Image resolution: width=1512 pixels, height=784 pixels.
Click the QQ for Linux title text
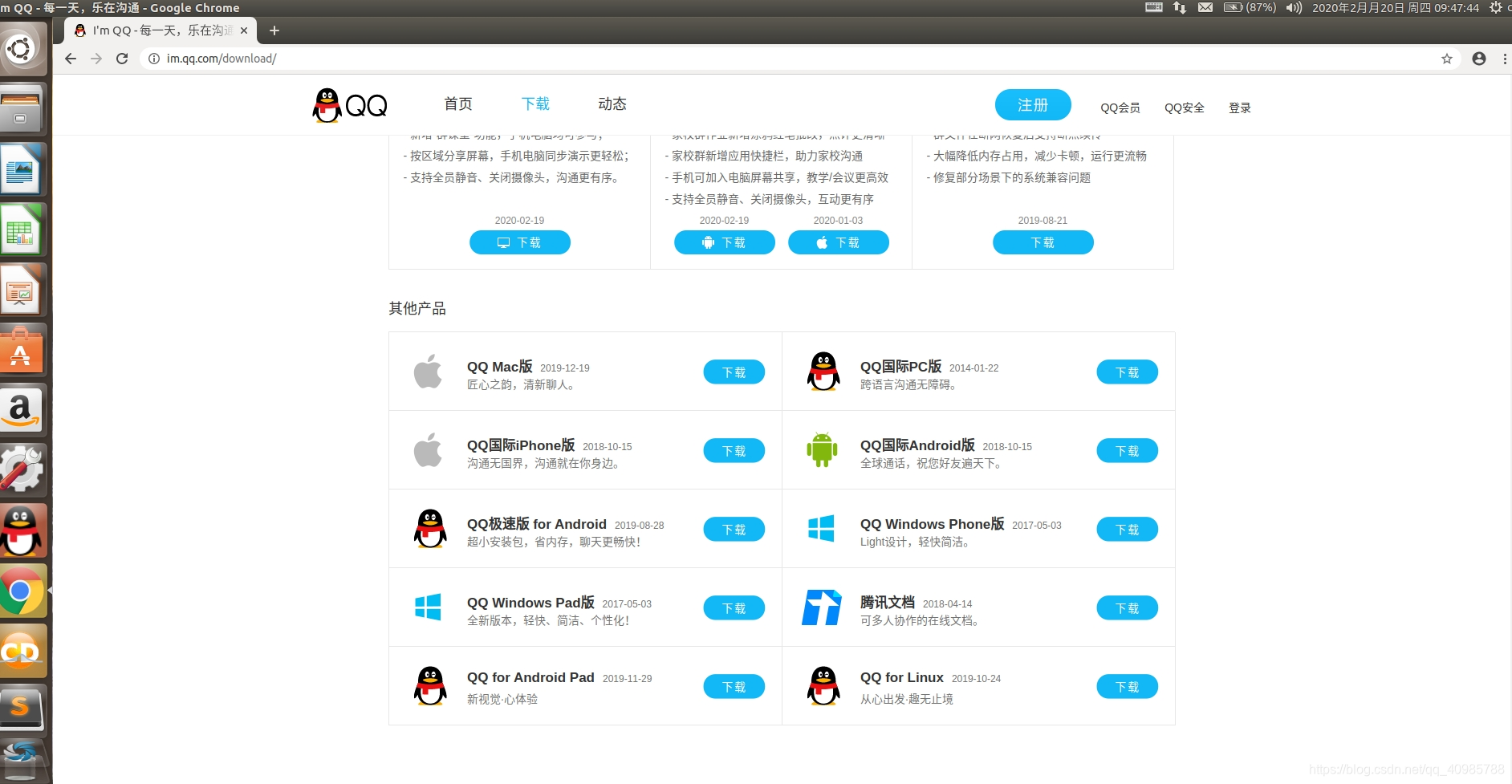[902, 677]
